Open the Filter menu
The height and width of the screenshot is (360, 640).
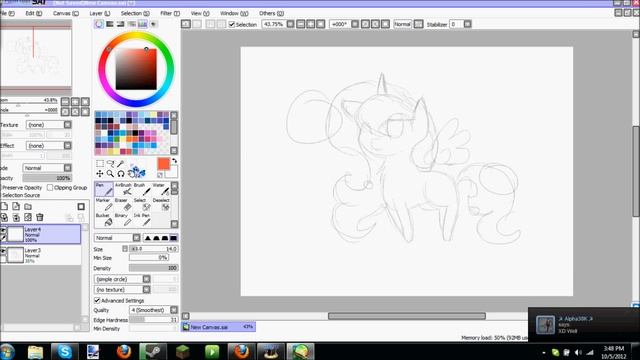[170, 13]
